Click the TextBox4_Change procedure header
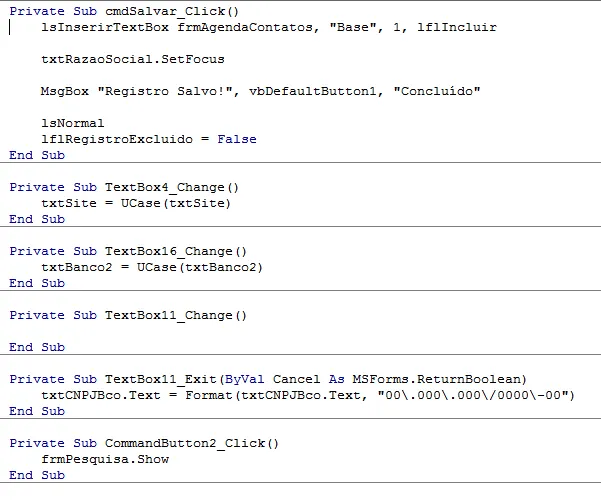601x500 pixels. [x=124, y=188]
